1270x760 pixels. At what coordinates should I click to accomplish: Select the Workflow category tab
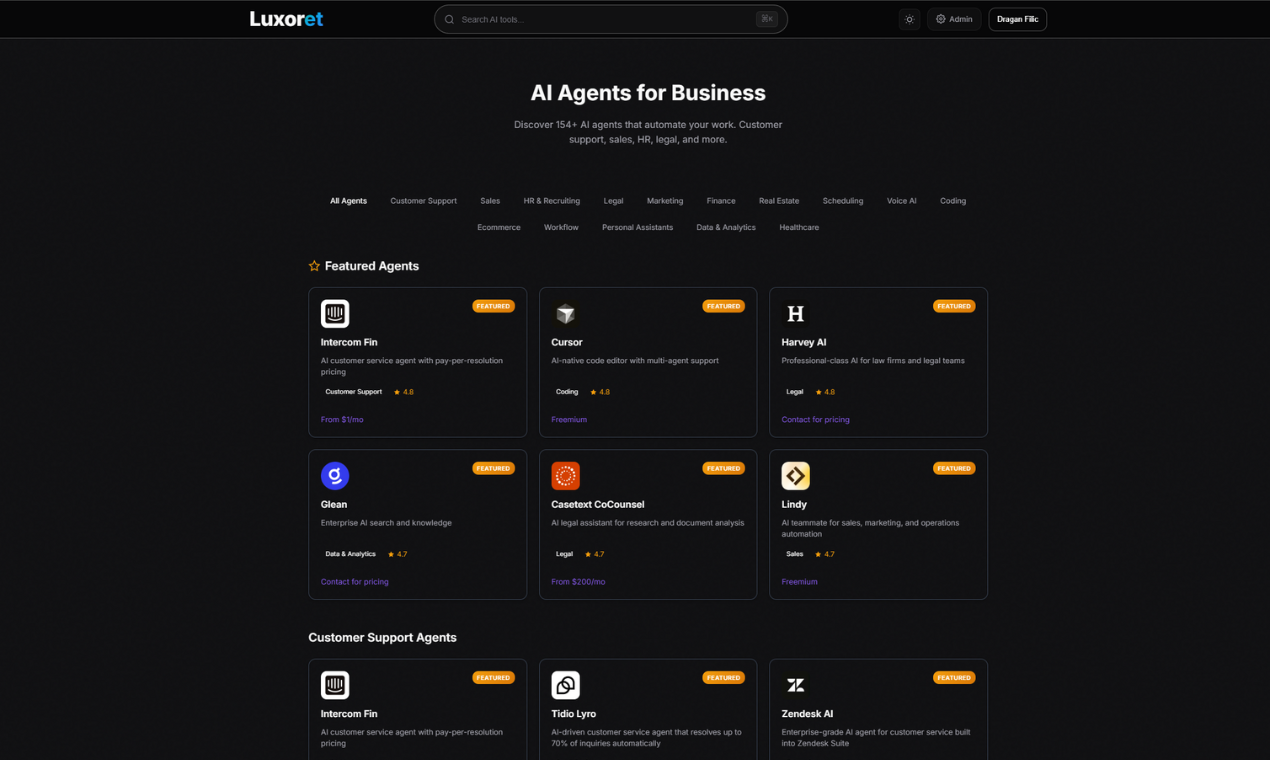pos(561,227)
